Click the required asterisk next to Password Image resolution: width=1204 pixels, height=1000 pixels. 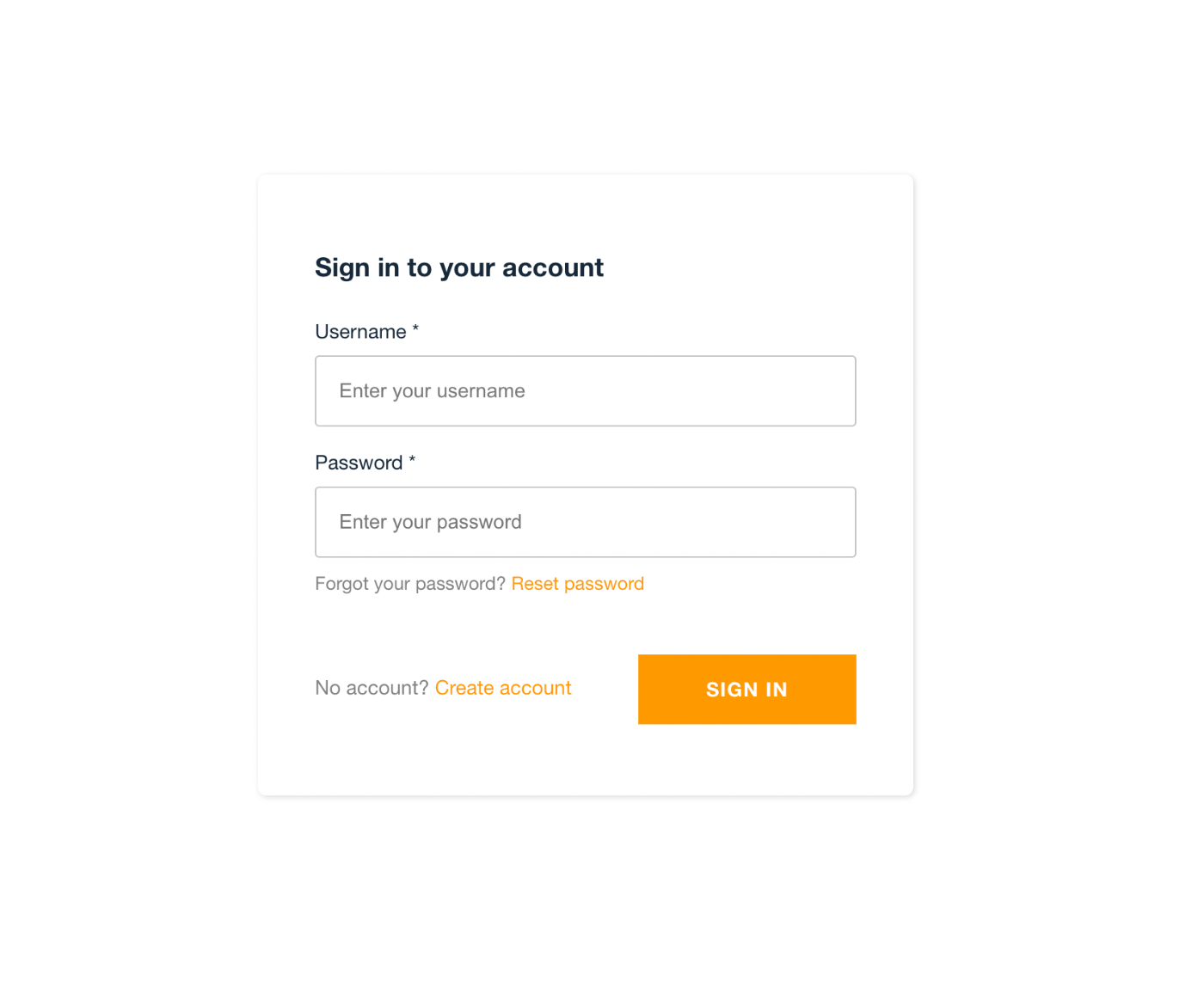tap(412, 460)
